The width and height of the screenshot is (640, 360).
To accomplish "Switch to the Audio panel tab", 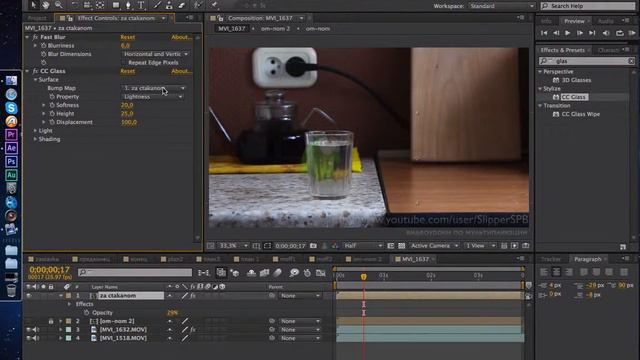I will pyautogui.click(x=605, y=21).
